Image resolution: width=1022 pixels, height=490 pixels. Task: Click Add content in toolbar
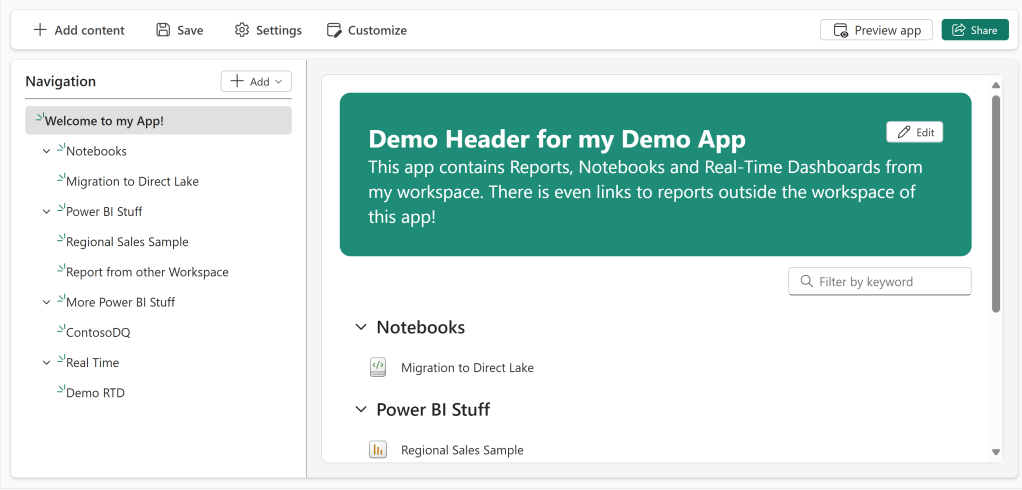[79, 30]
